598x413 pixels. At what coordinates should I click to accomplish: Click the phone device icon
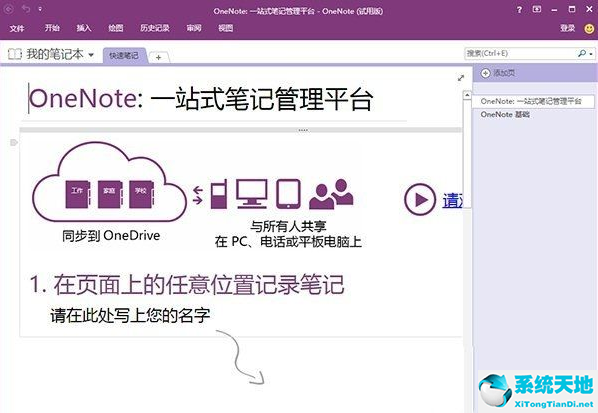219,194
